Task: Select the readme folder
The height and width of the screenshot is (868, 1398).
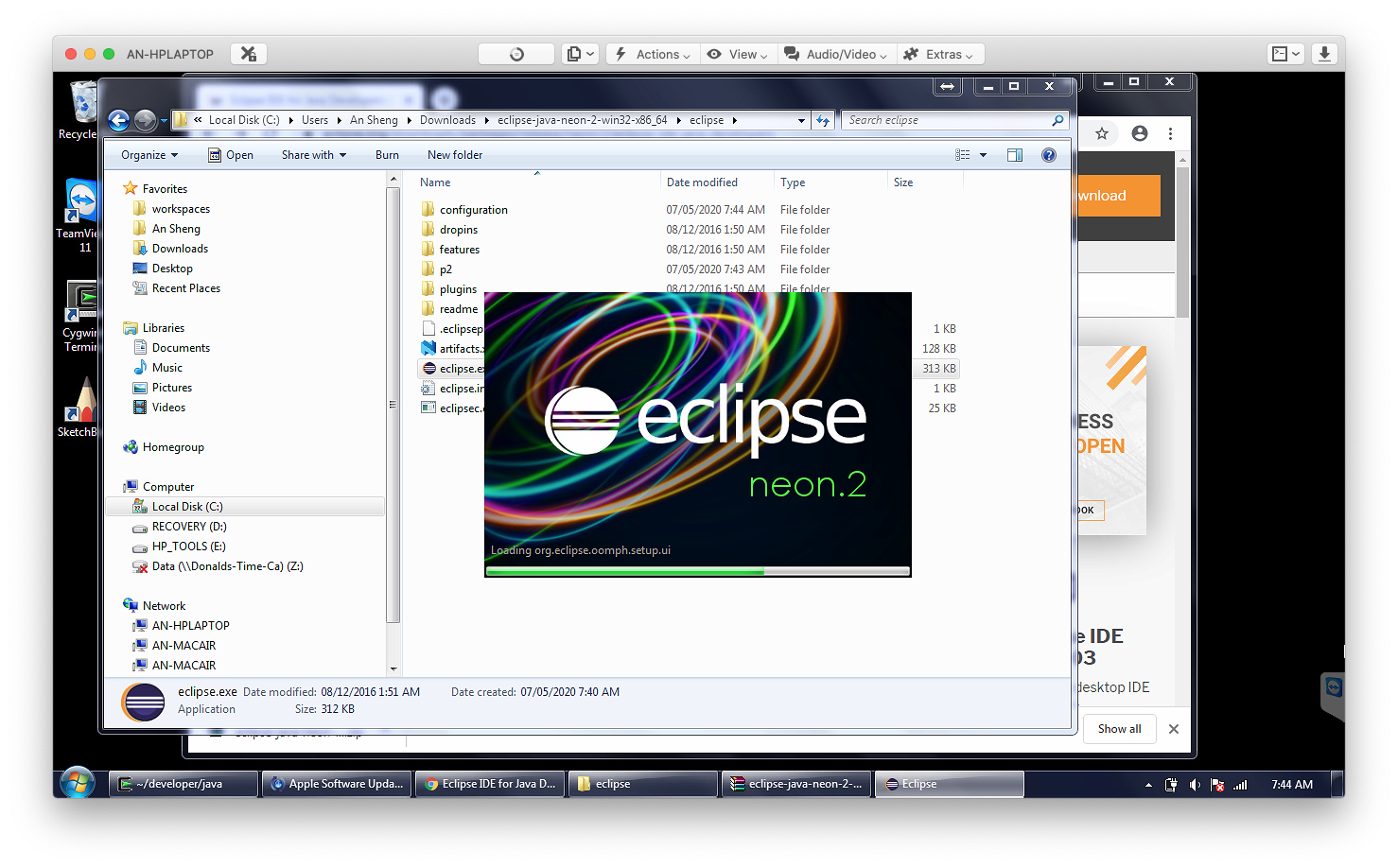Action: click(x=458, y=309)
